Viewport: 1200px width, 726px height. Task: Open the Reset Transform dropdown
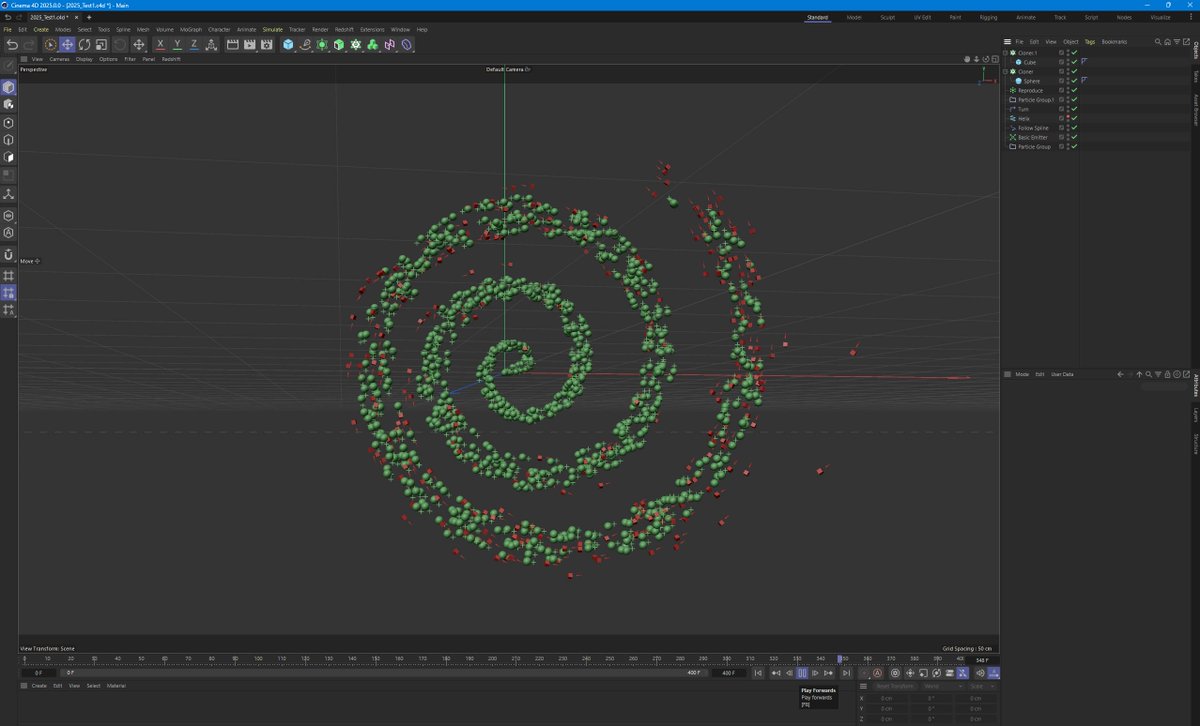[895, 686]
